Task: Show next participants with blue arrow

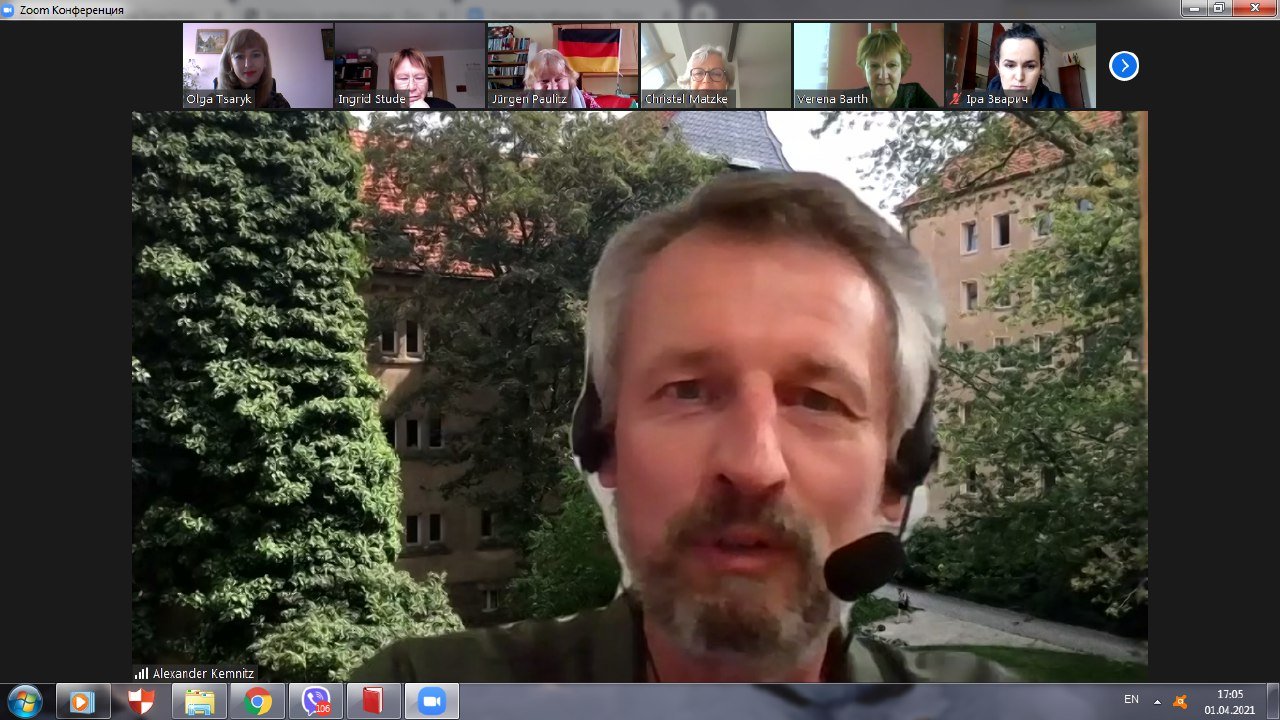Action: (x=1124, y=66)
